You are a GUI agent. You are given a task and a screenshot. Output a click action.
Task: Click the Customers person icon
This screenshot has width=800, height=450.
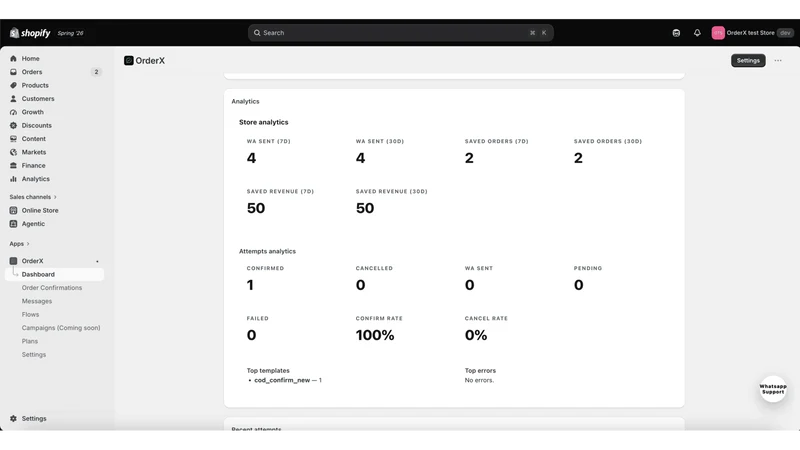click(13, 98)
